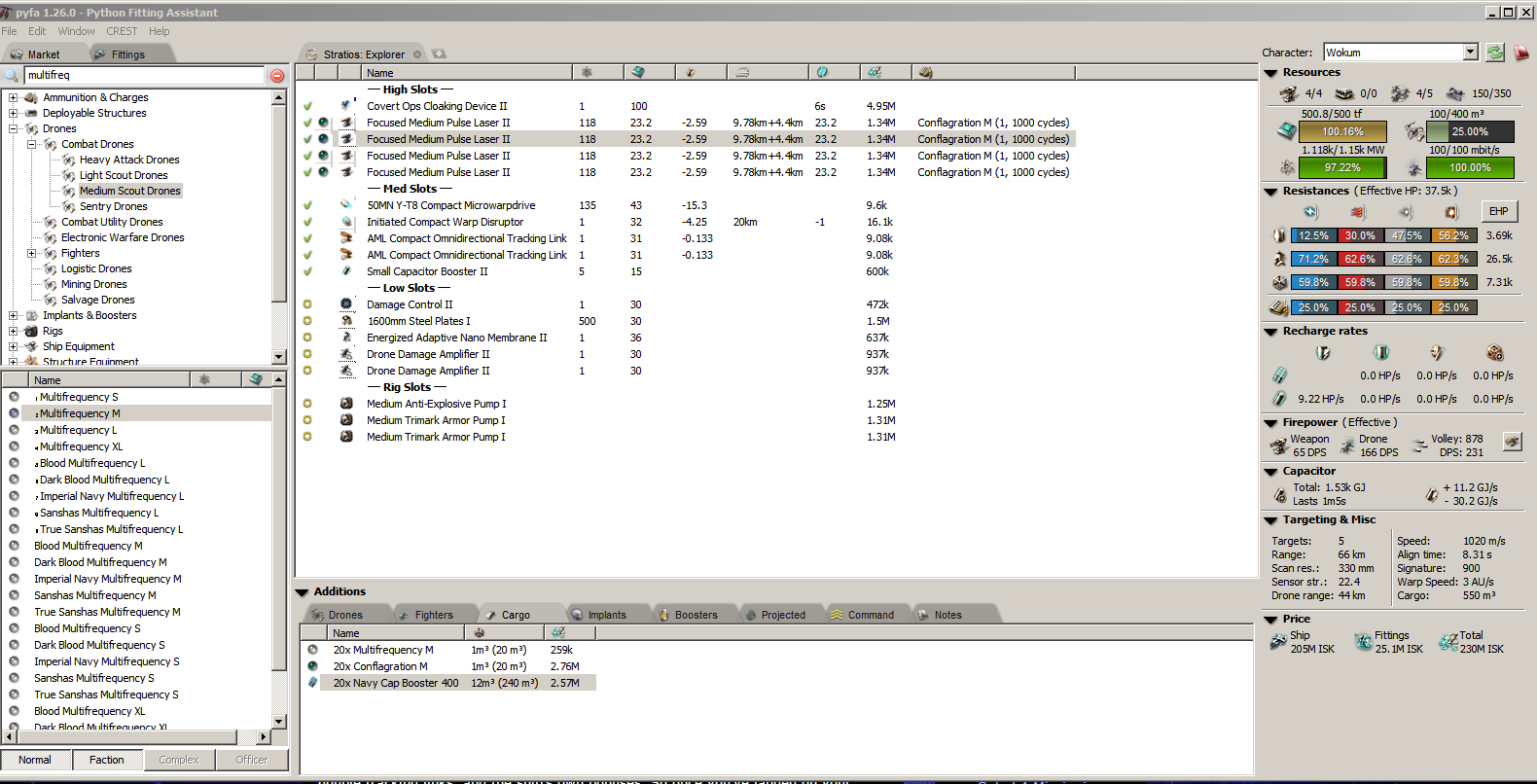Screen dimensions: 1537x784
Task: Sort fit list by CPU column icon
Action: pyautogui.click(x=637, y=72)
